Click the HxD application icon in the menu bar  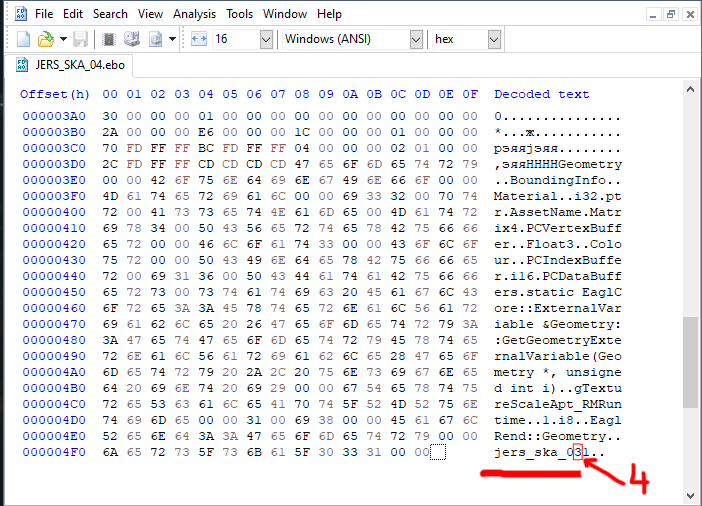pyautogui.click(x=21, y=14)
